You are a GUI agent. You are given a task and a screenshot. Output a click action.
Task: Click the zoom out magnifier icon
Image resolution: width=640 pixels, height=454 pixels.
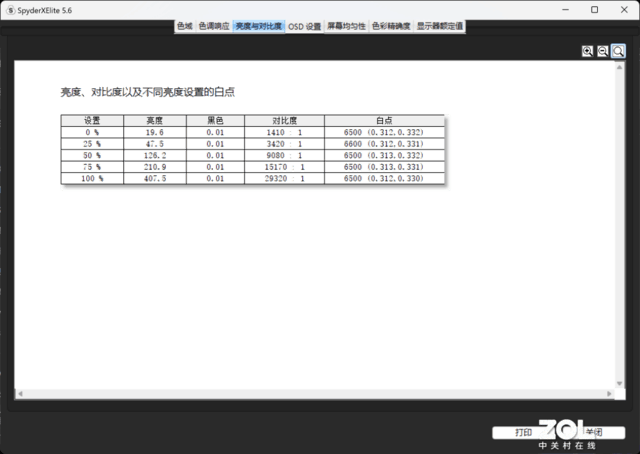(603, 51)
